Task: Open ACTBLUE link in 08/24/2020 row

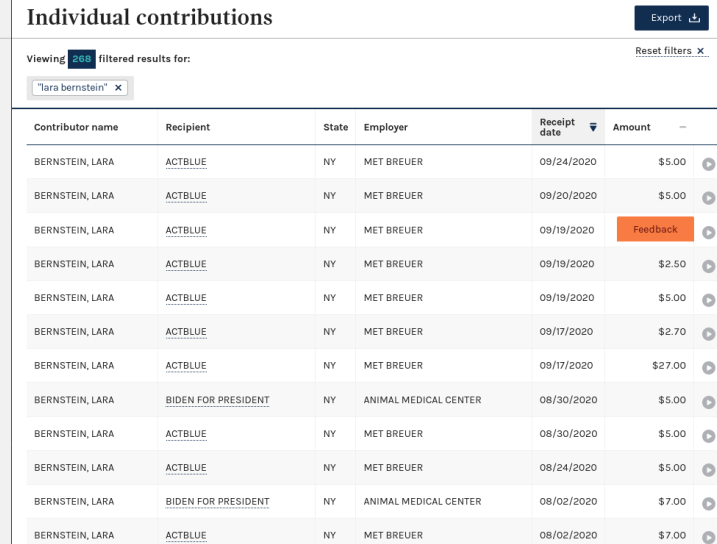Action: coord(186,468)
